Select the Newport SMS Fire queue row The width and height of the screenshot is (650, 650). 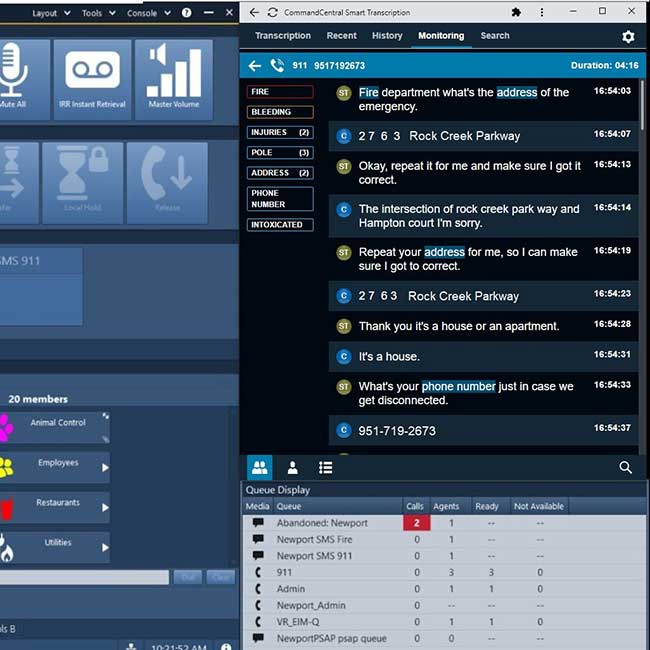pyautogui.click(x=444, y=539)
